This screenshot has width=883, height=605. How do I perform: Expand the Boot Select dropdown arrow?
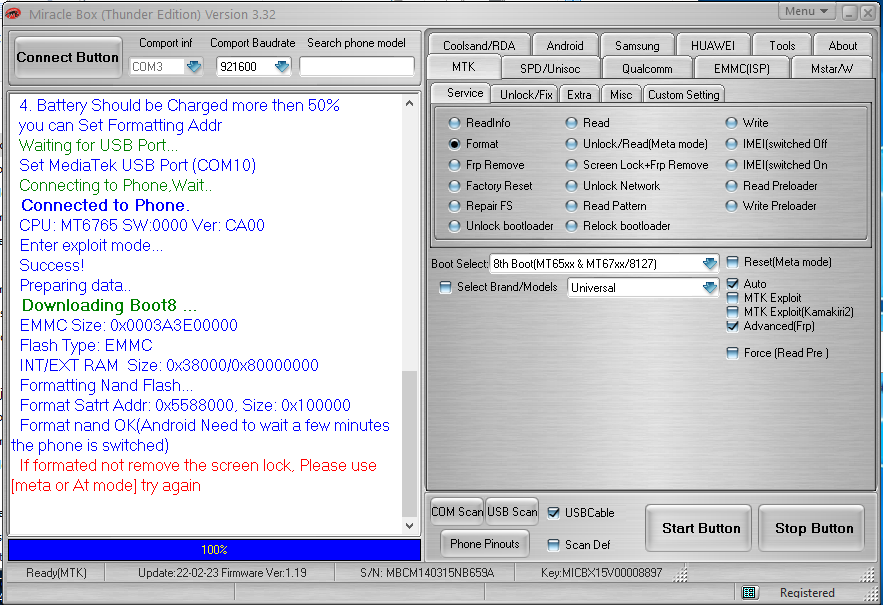pyautogui.click(x=710, y=263)
